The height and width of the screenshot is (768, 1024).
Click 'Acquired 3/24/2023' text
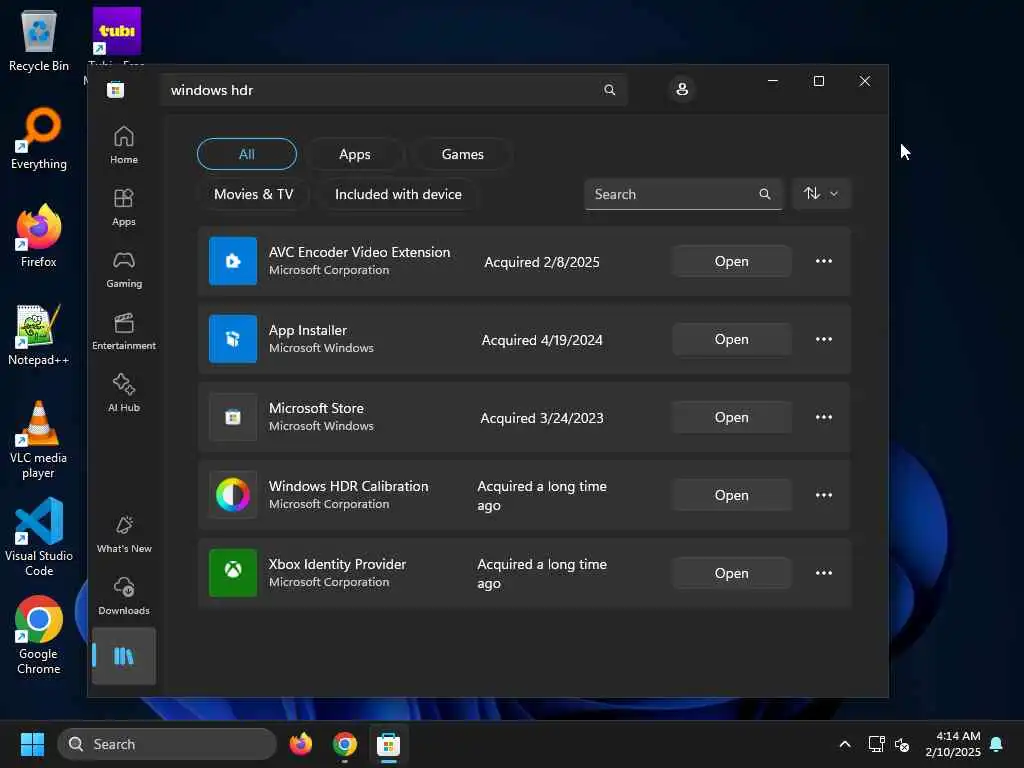tap(542, 418)
